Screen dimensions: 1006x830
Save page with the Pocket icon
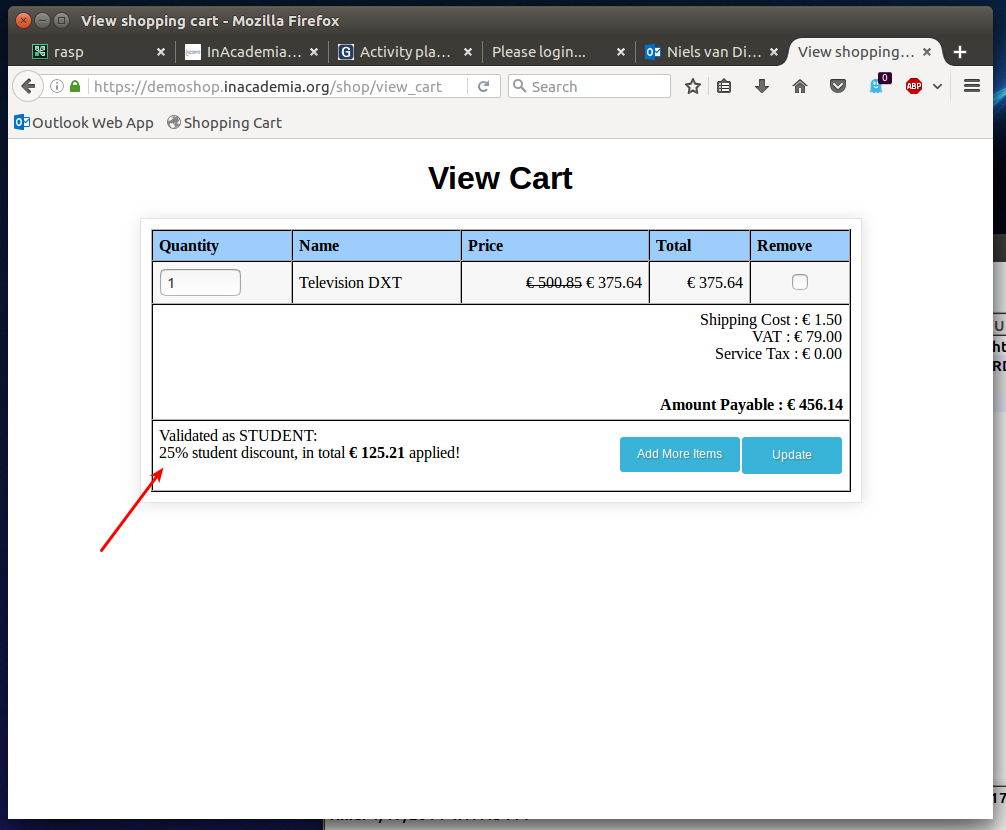pos(837,86)
